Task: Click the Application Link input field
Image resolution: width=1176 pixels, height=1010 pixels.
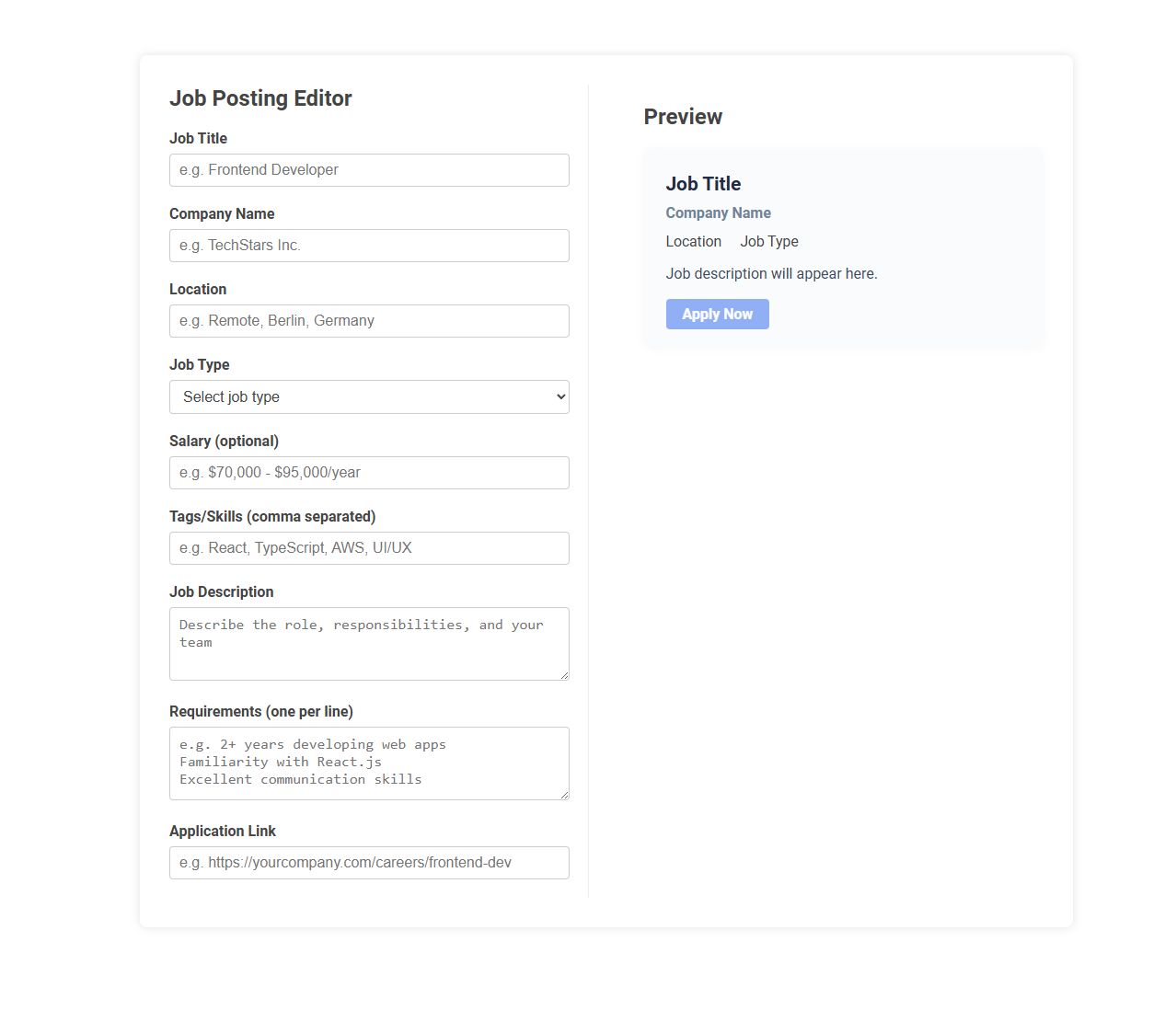Action: click(x=368, y=863)
